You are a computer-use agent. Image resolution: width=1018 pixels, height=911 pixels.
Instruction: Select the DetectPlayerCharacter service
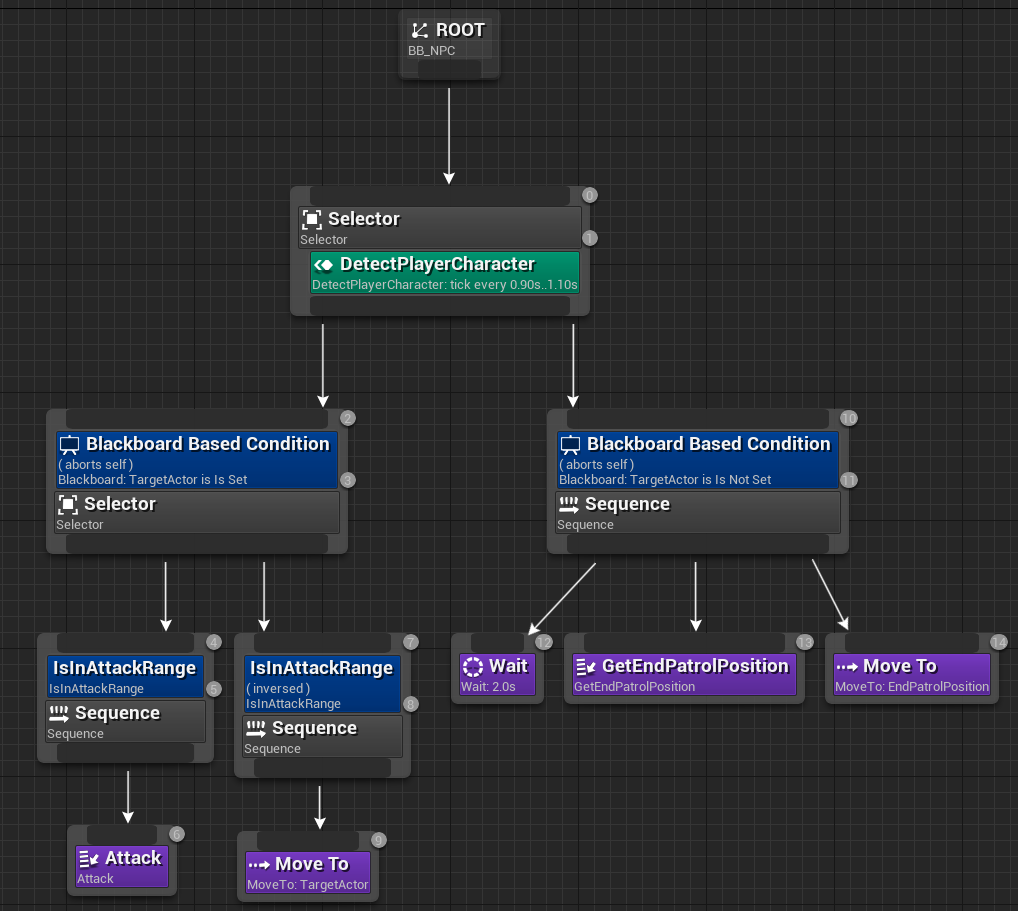[445, 273]
